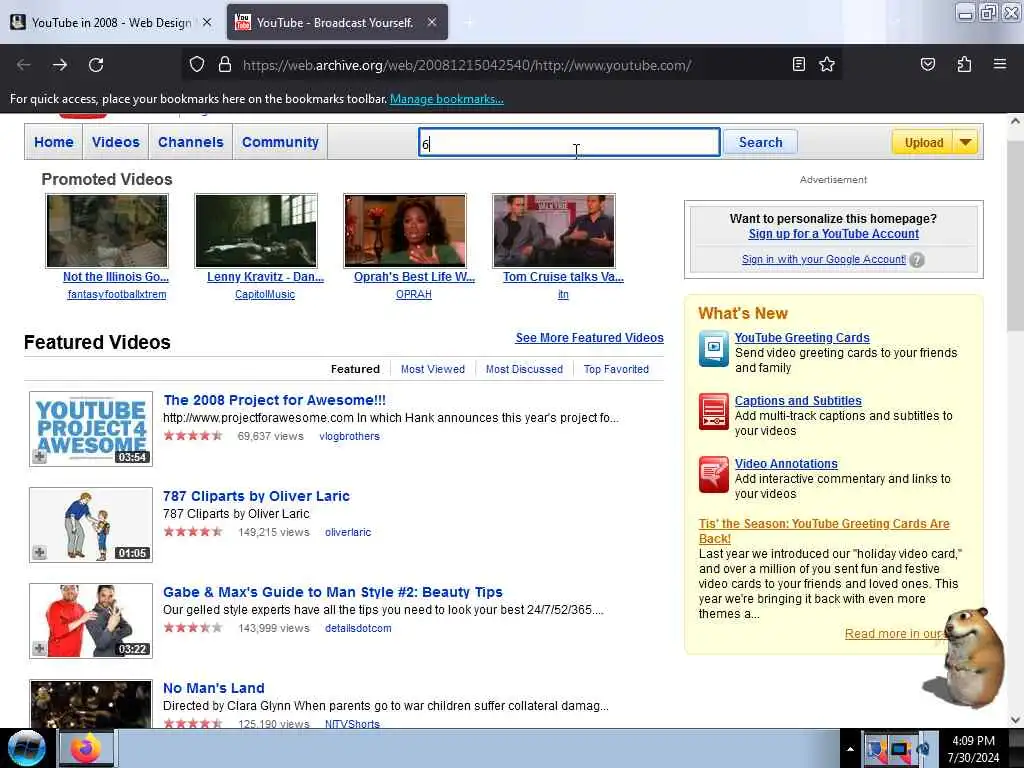
Task: Click the address bar URL
Action: point(467,65)
